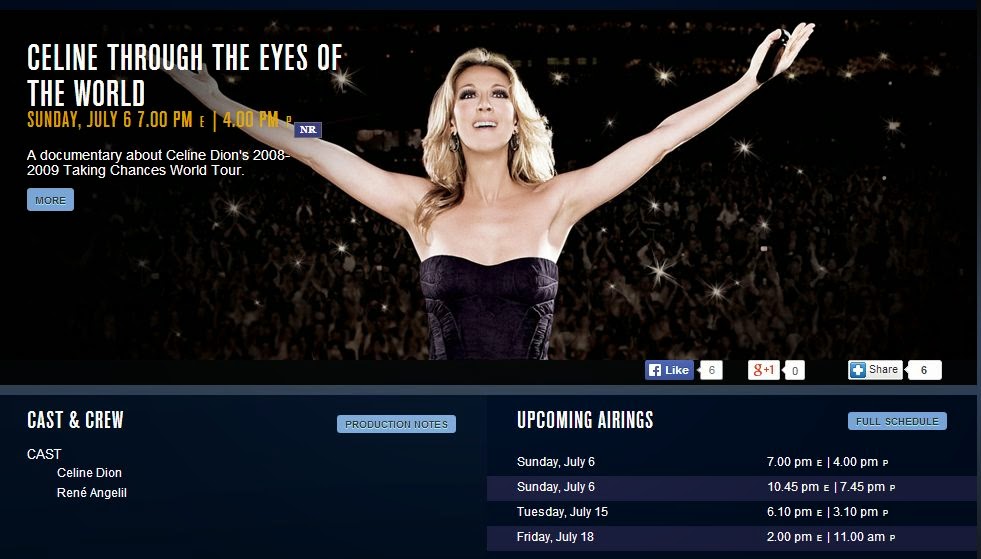Viewport: 981px width, 559px height.
Task: Click the UPCOMING AIRINGS heading
Action: pos(585,419)
